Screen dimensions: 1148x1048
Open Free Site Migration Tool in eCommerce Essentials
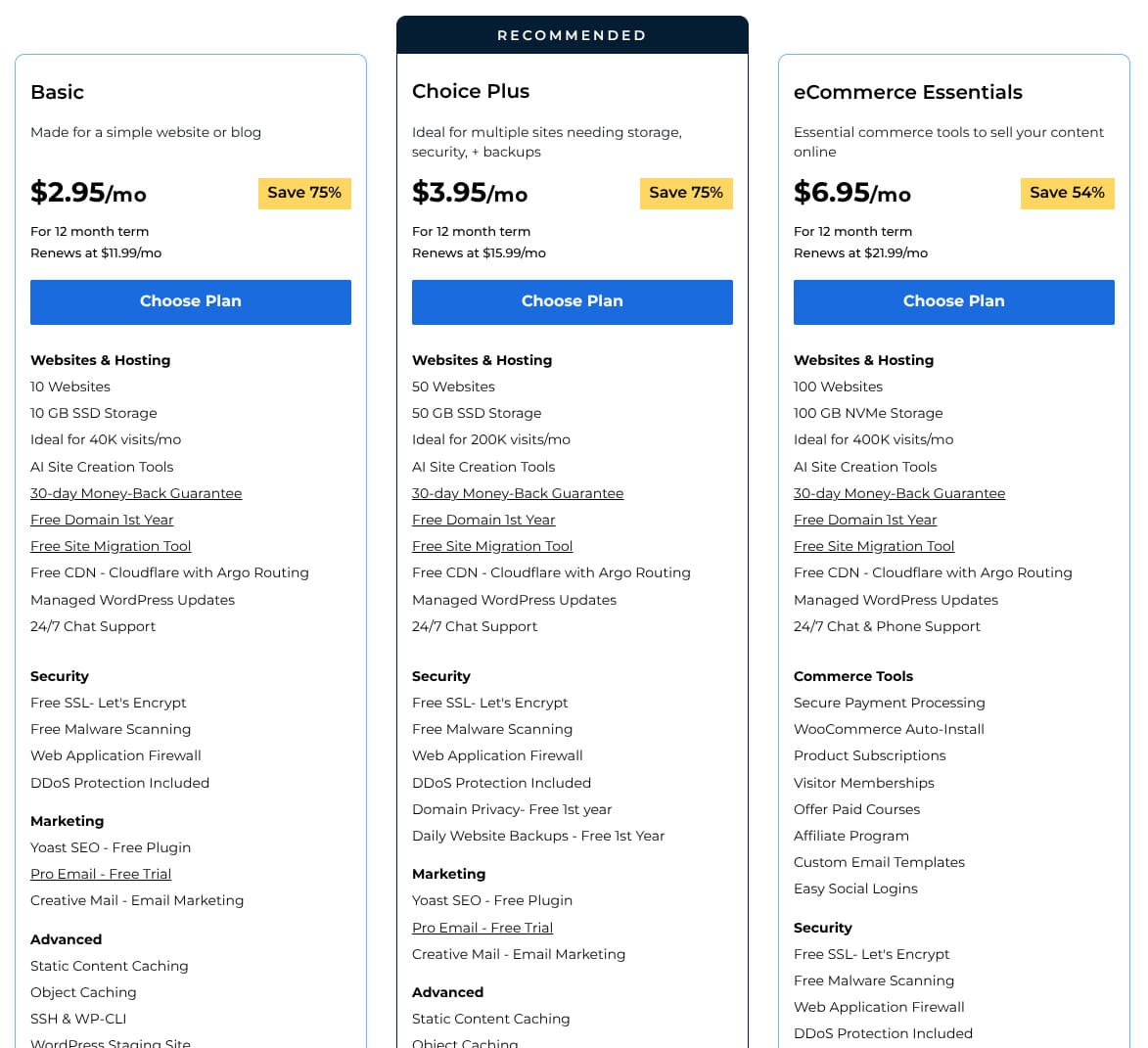coord(874,546)
